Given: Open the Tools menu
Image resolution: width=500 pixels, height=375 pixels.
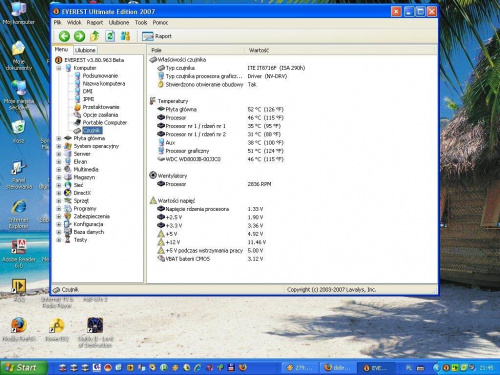Looking at the screenshot, I should coord(141,22).
